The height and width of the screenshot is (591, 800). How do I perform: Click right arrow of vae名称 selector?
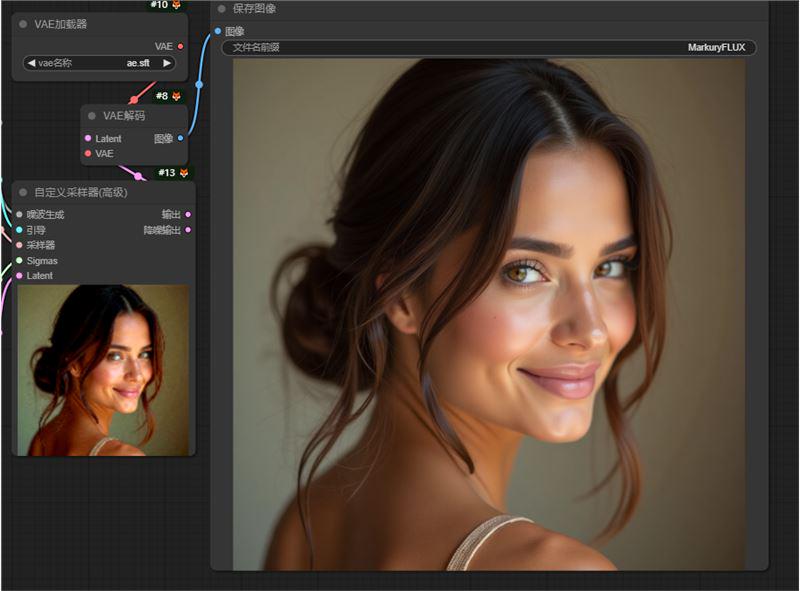[167, 63]
